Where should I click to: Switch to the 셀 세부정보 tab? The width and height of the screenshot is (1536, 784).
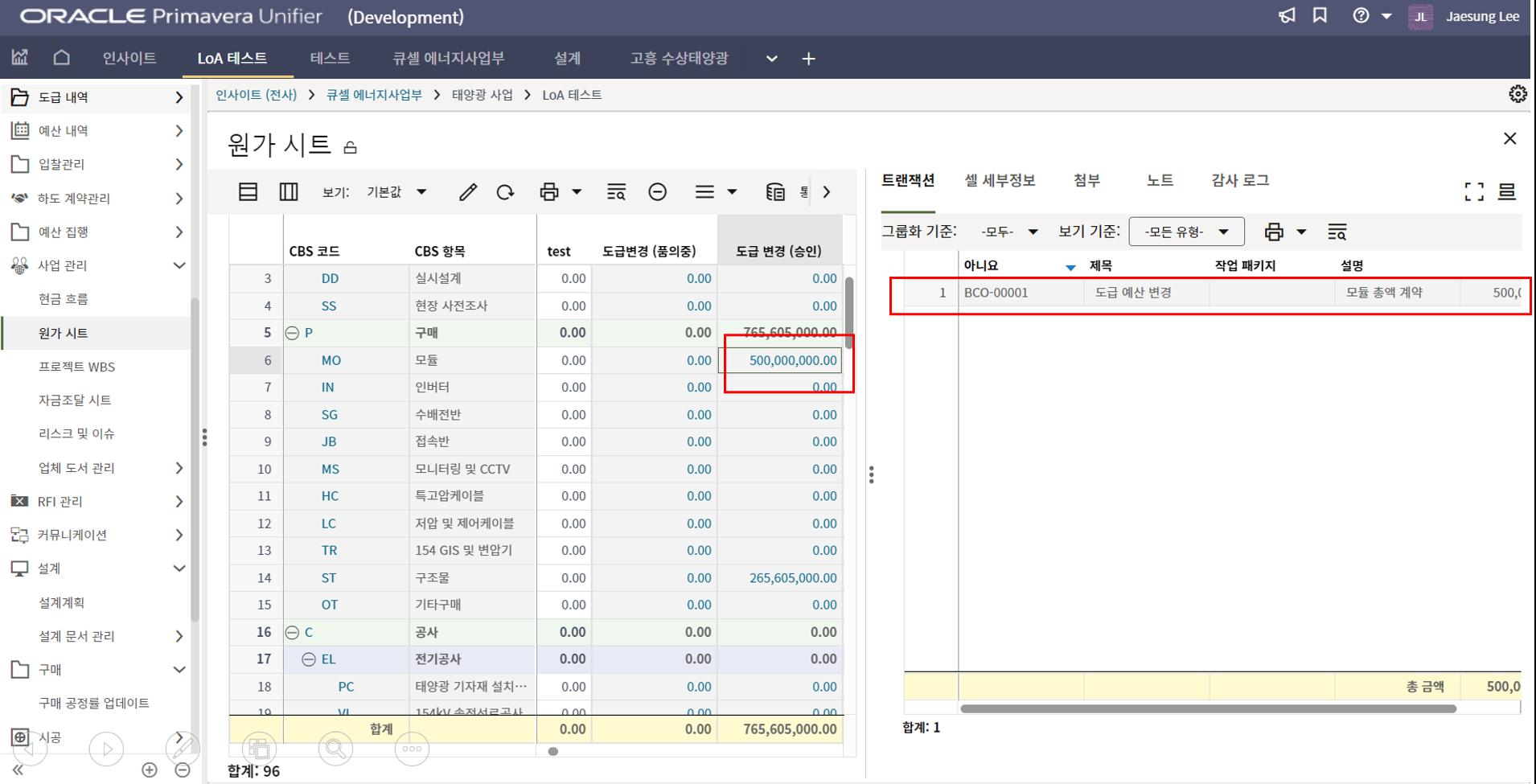[1000, 181]
